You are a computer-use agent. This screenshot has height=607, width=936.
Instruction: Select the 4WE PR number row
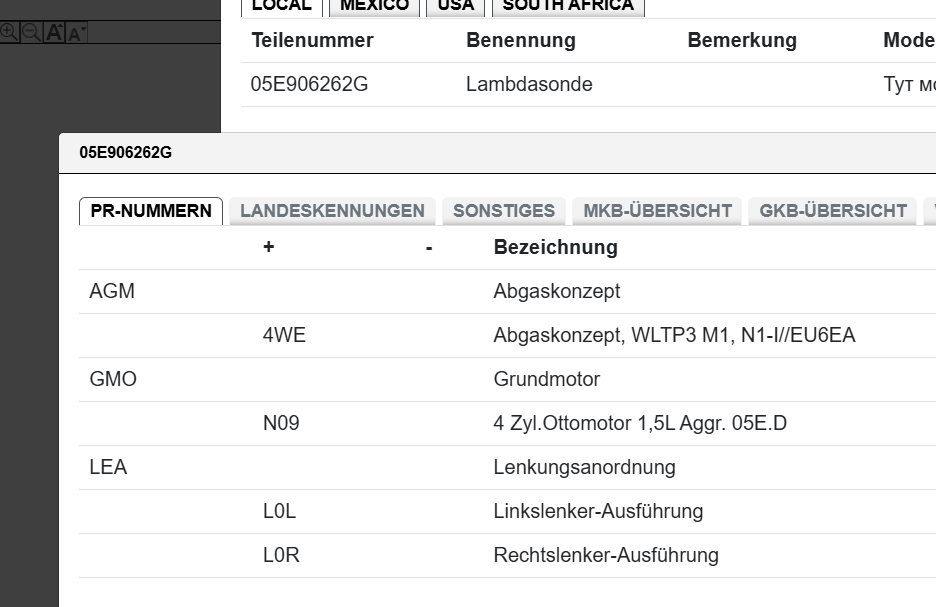coord(284,336)
